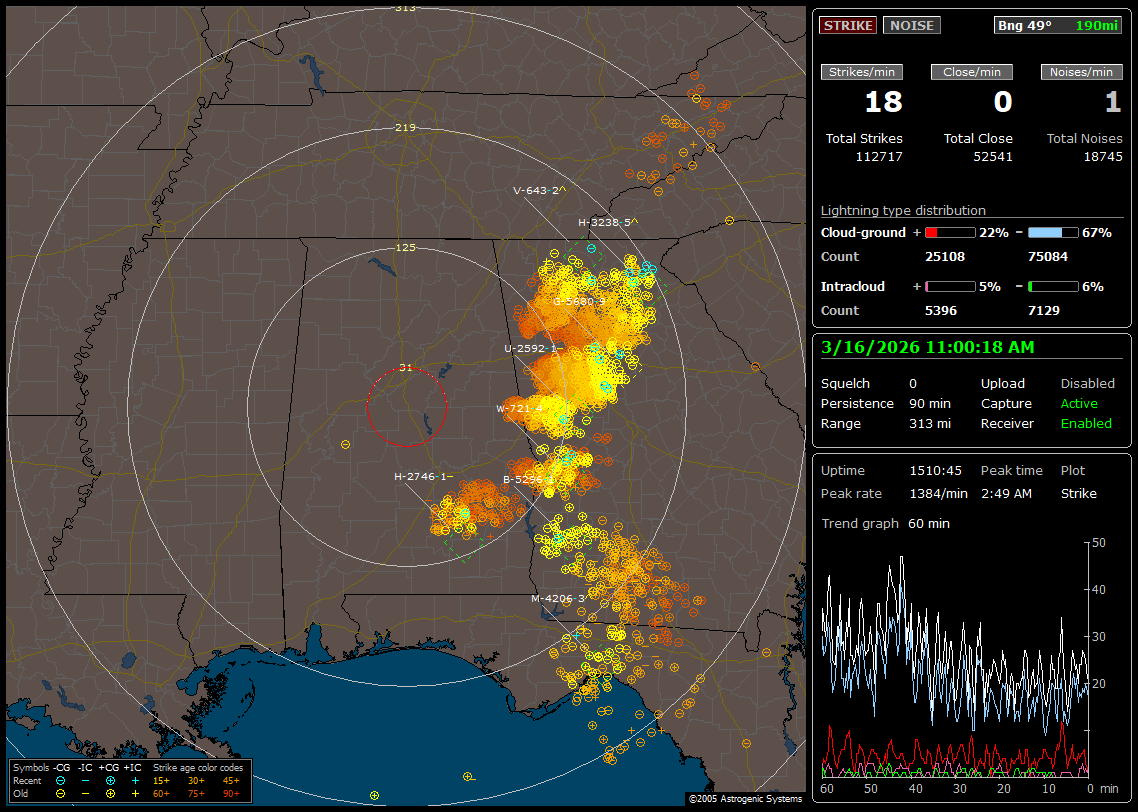Click the recent negative cloud-to-ground legend symbol
Image resolution: width=1138 pixels, height=812 pixels.
click(x=60, y=780)
